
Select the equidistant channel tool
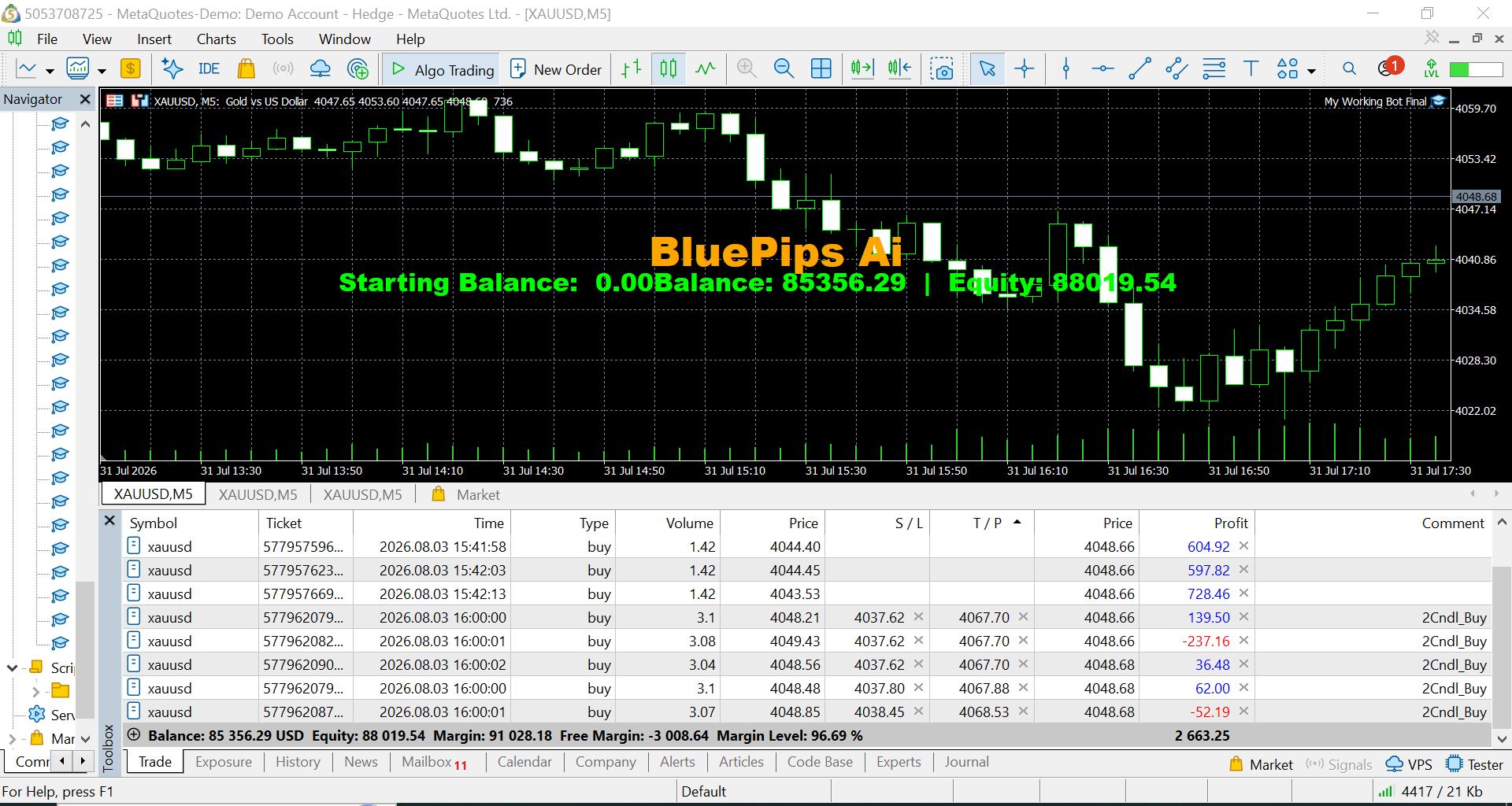[1177, 69]
